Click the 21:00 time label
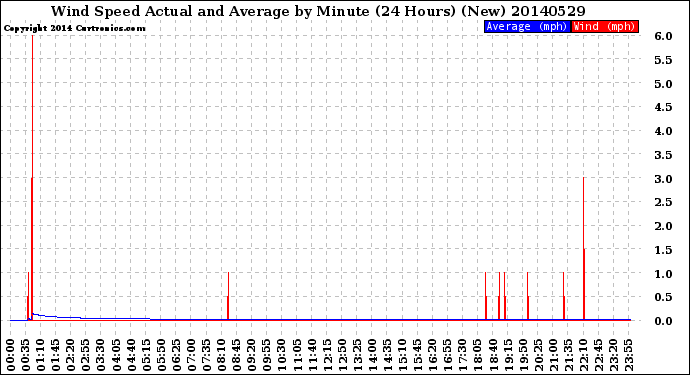This screenshot has width=690, height=375. point(553,355)
